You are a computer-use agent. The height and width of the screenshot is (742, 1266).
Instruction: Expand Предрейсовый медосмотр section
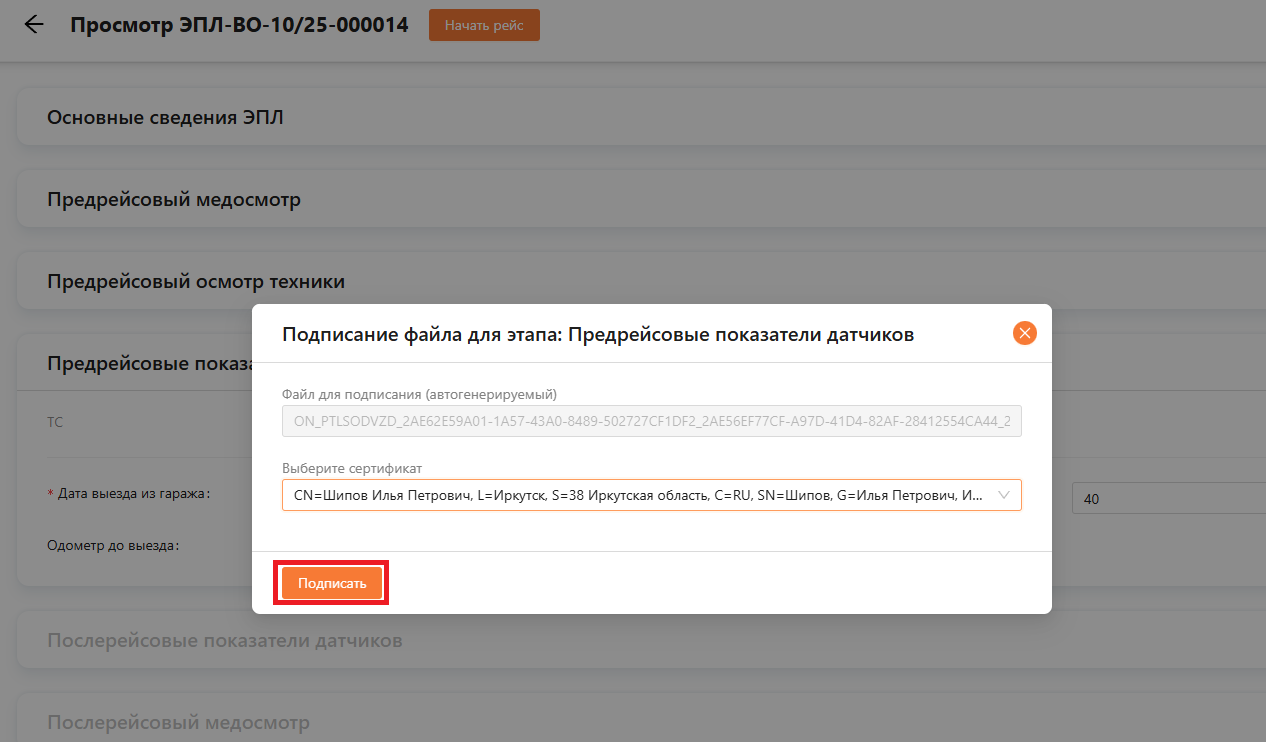pyautogui.click(x=173, y=199)
